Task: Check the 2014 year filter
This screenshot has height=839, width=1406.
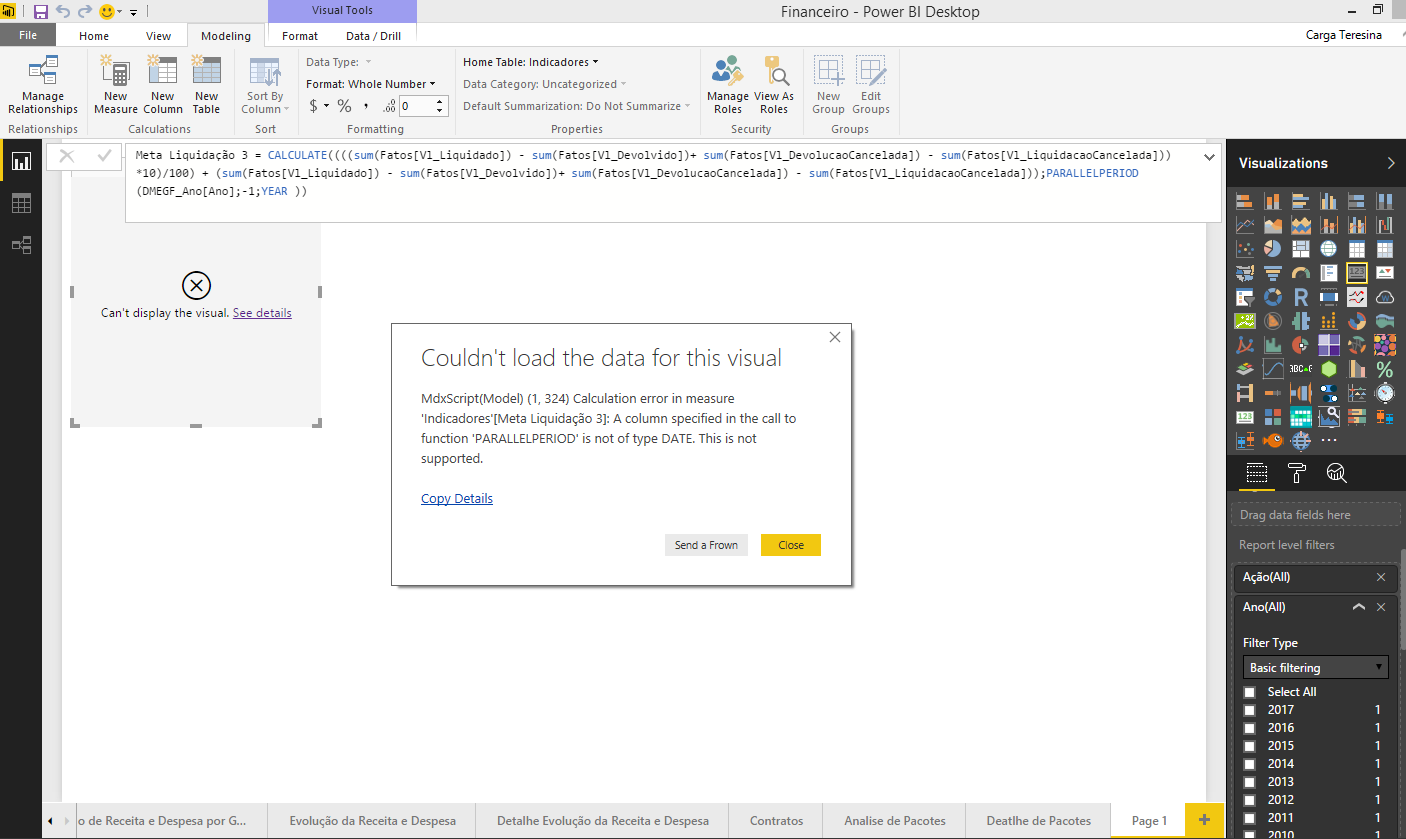Action: click(x=1249, y=764)
